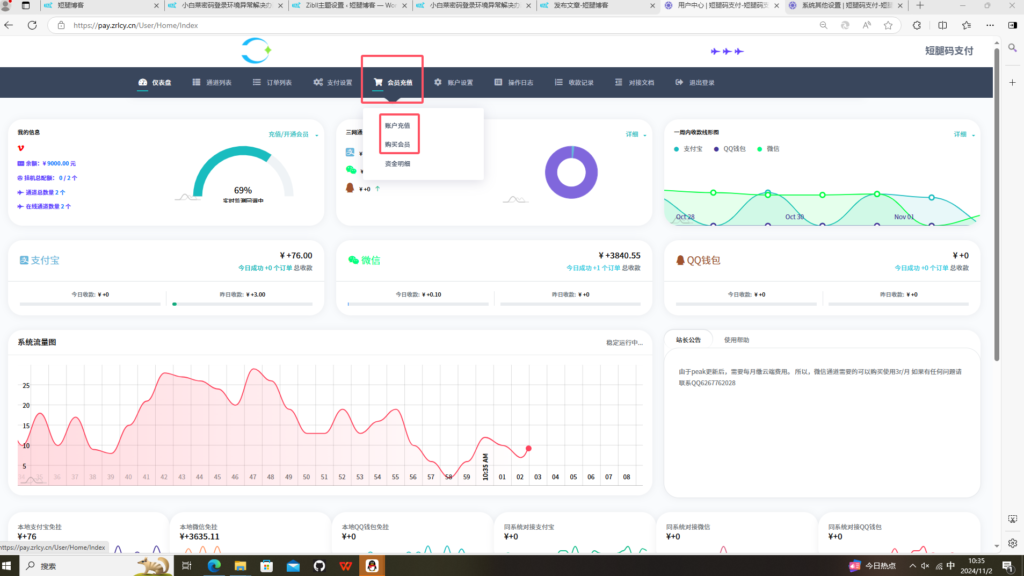The image size is (1024, 576).
Task: Click the 微信 card icon
Action: (x=353, y=260)
